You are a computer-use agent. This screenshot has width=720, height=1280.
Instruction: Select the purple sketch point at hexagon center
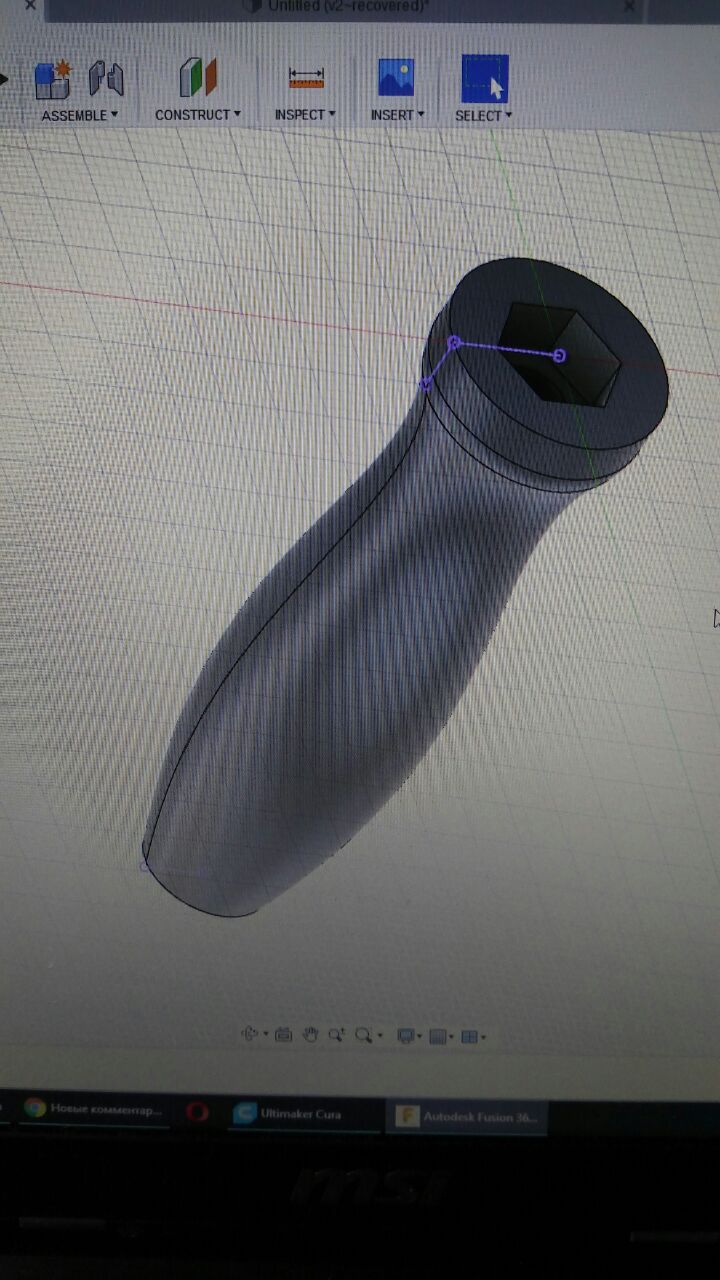tap(560, 355)
